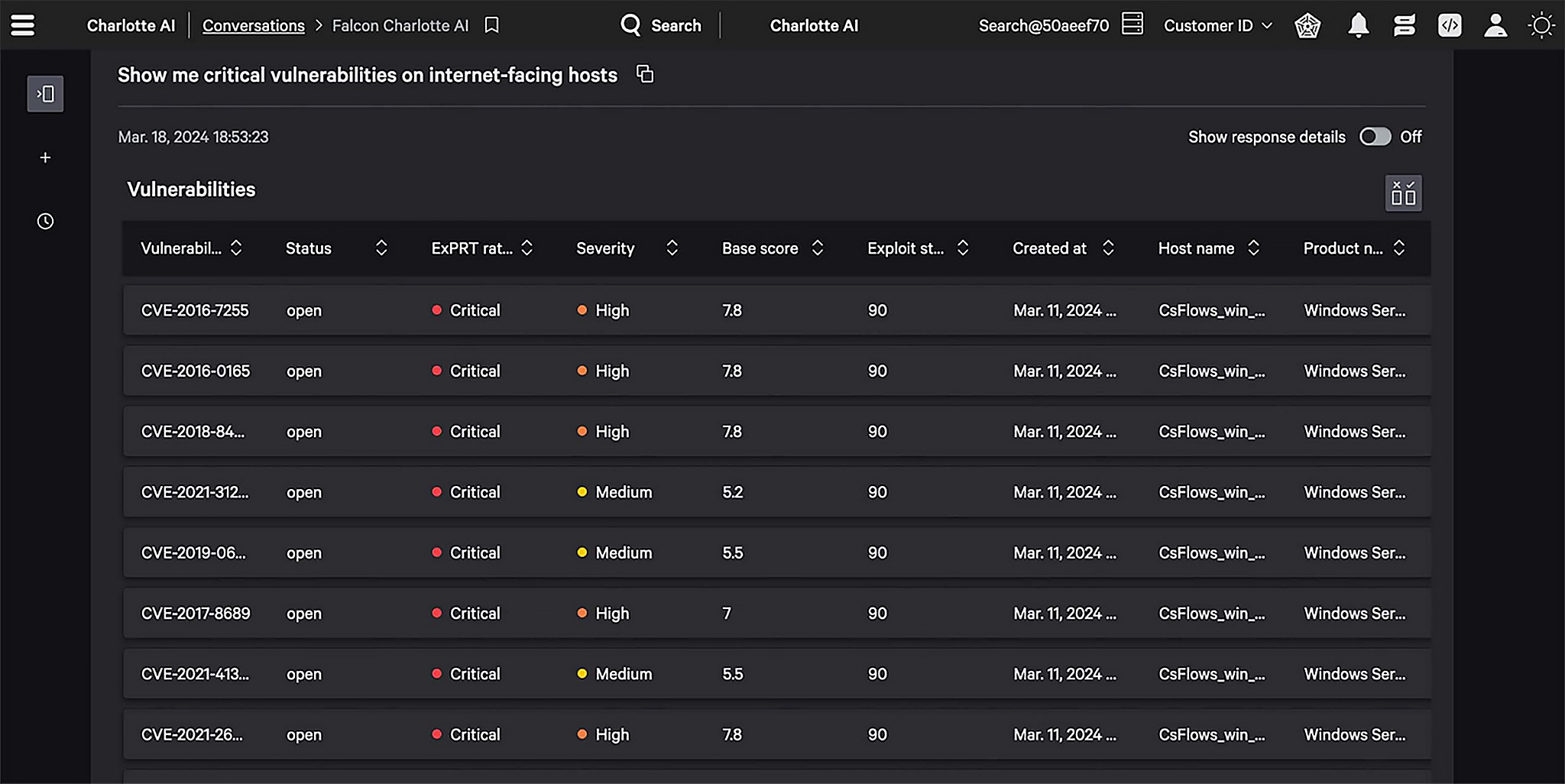
Task: Select Charlotte AI in center top bar
Action: click(814, 25)
